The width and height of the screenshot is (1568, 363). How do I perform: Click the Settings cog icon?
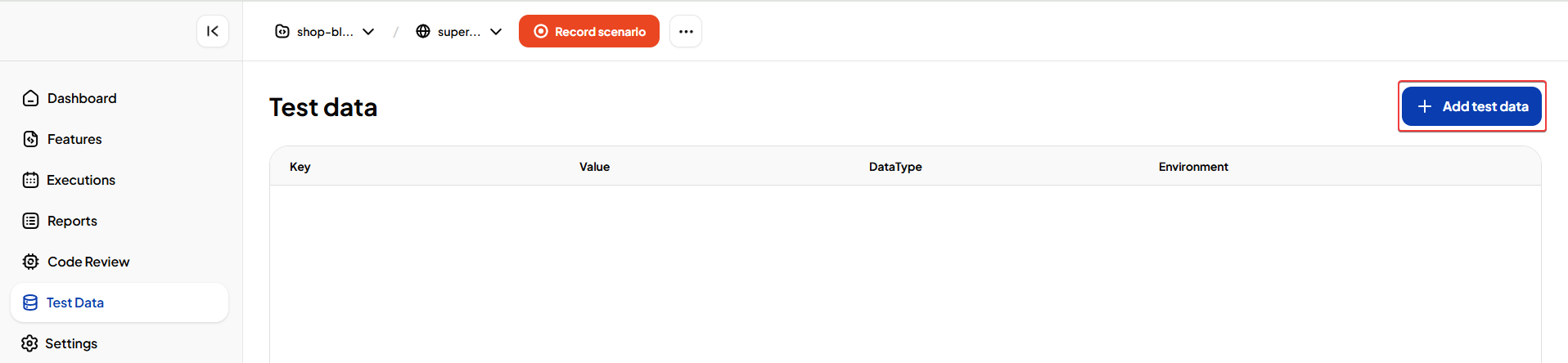coord(30,343)
